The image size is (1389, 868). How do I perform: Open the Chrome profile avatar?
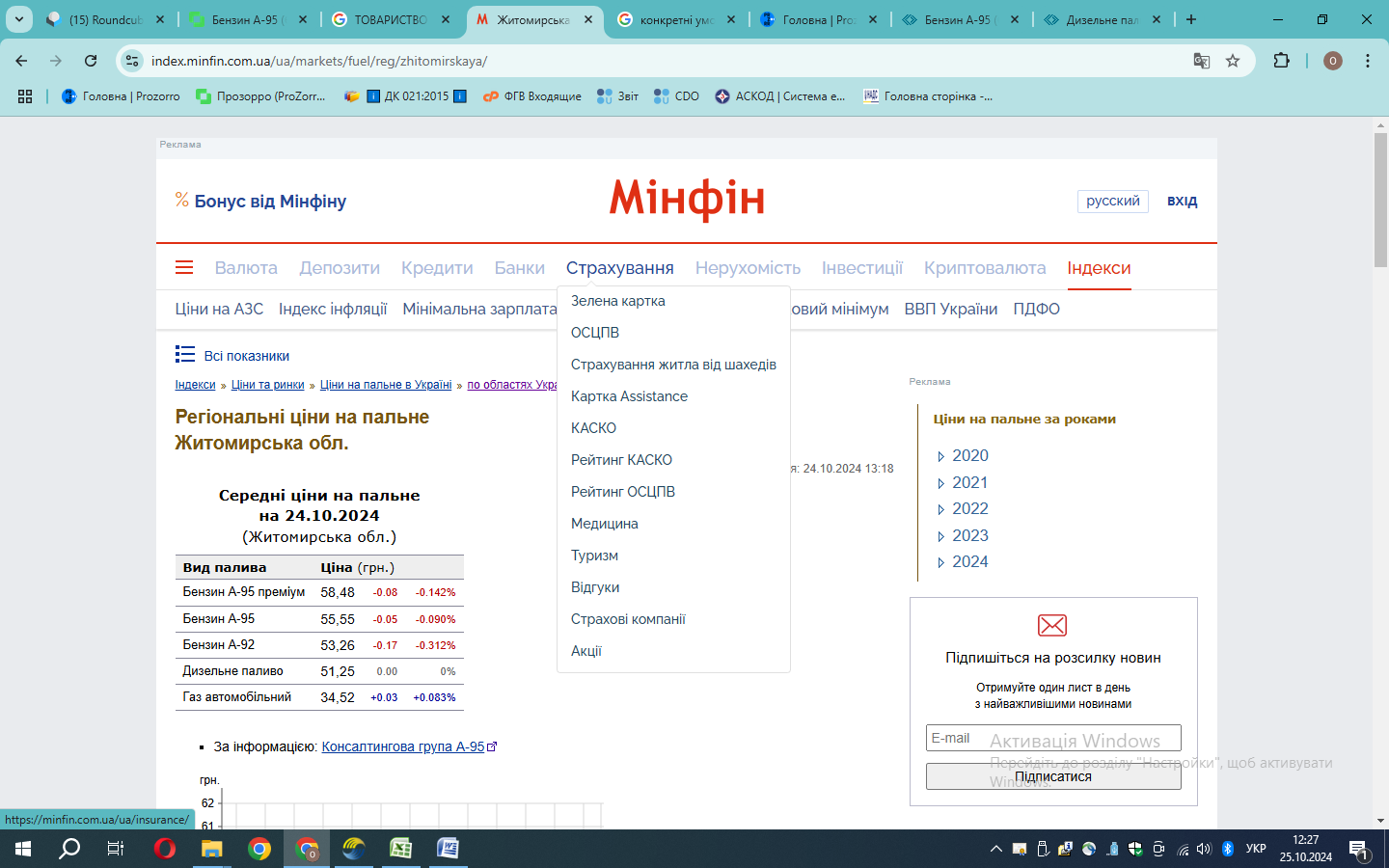(x=1333, y=61)
